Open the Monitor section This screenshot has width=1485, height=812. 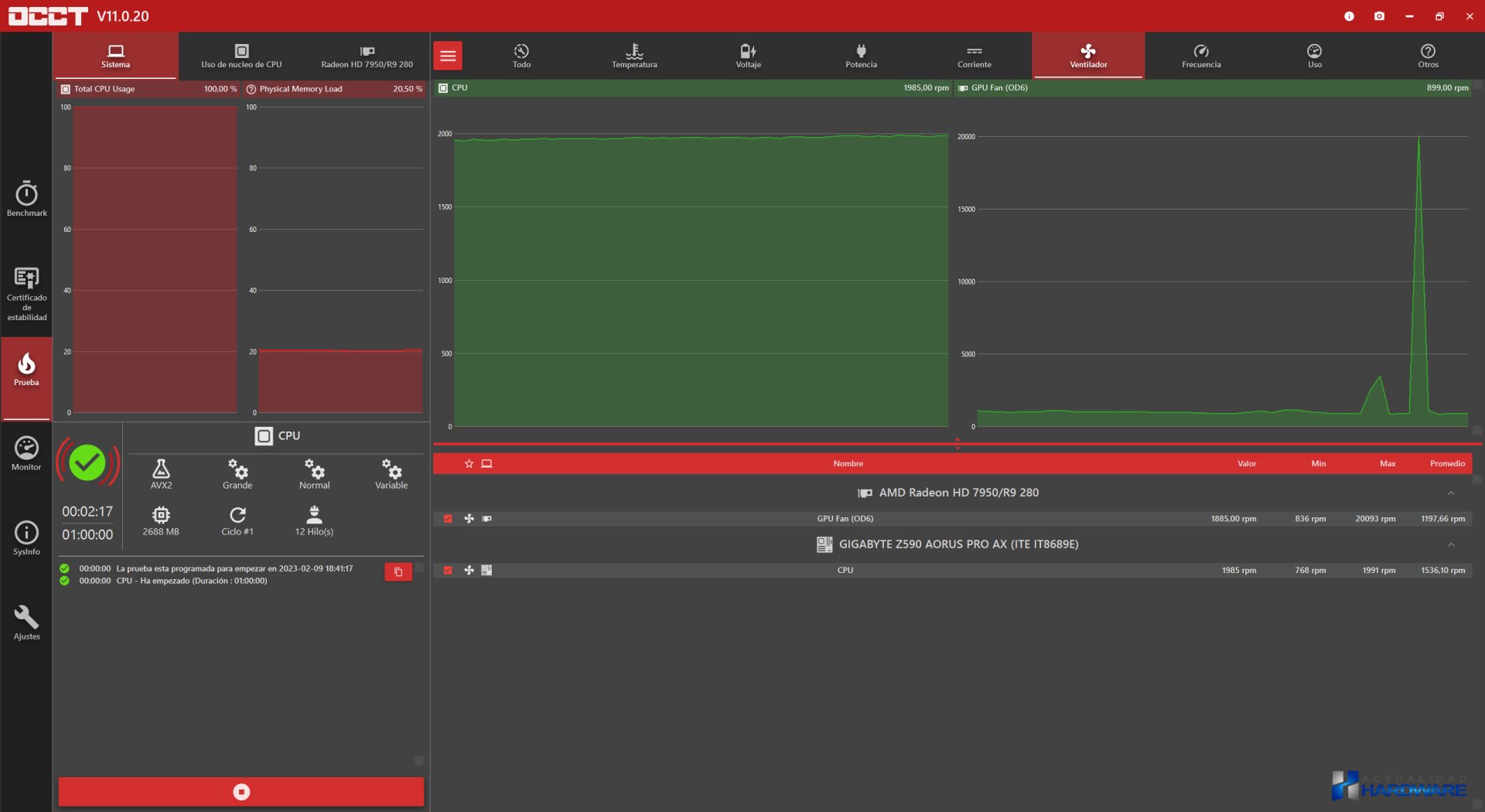[x=26, y=454]
